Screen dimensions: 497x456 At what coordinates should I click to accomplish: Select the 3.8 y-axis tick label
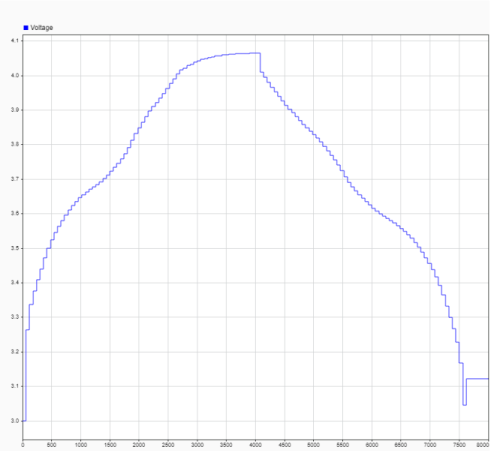pos(15,144)
